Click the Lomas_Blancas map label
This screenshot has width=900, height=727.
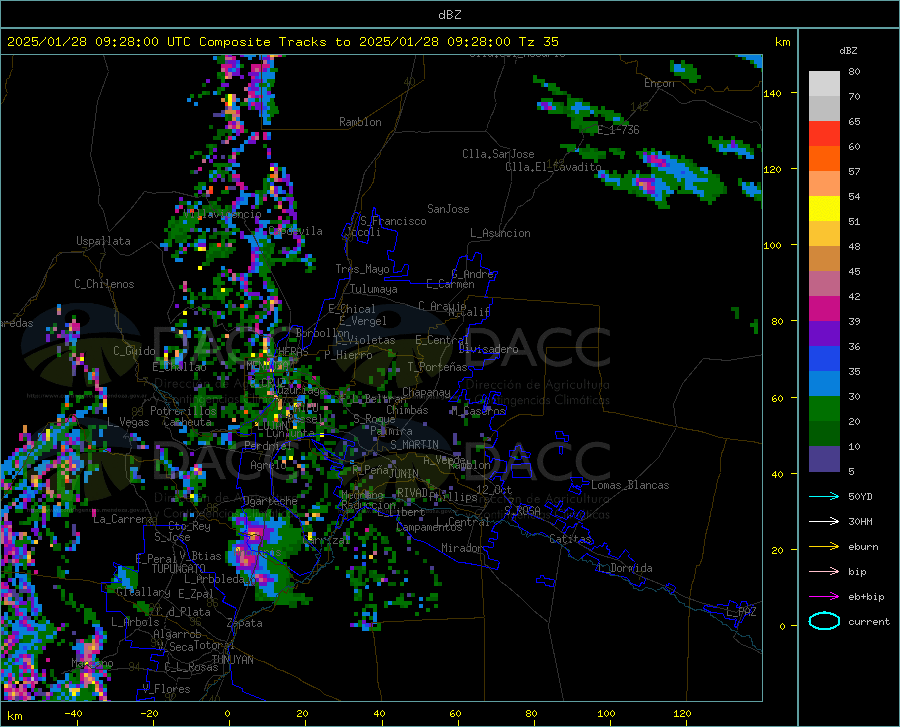click(630, 485)
